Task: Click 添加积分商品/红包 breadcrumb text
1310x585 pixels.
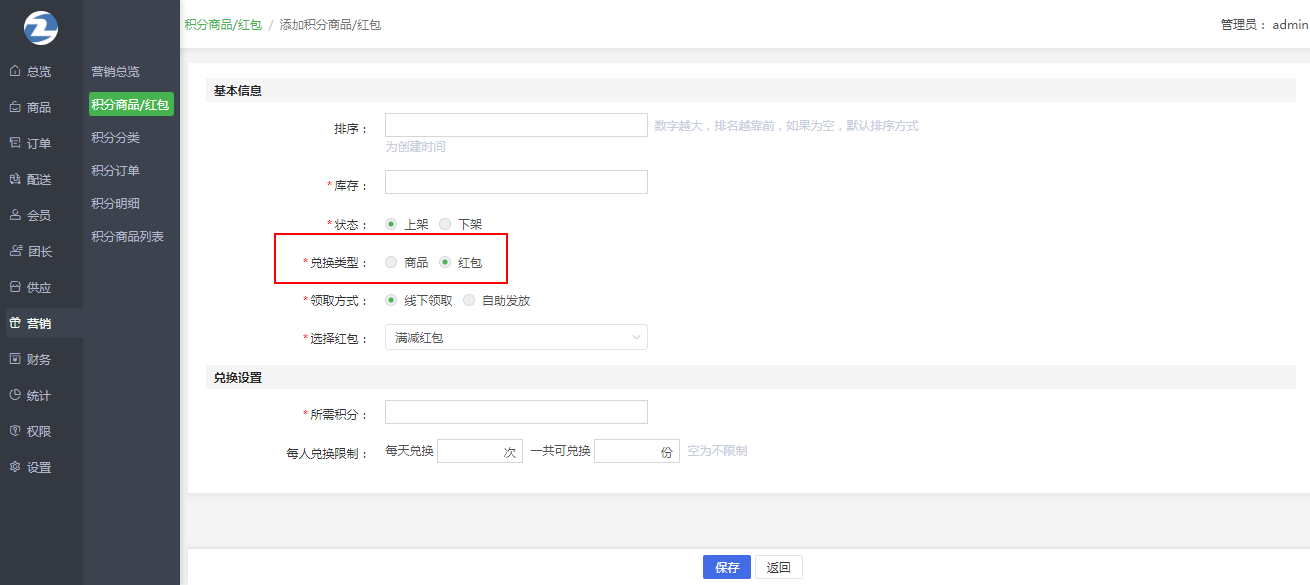Action: pos(330,25)
